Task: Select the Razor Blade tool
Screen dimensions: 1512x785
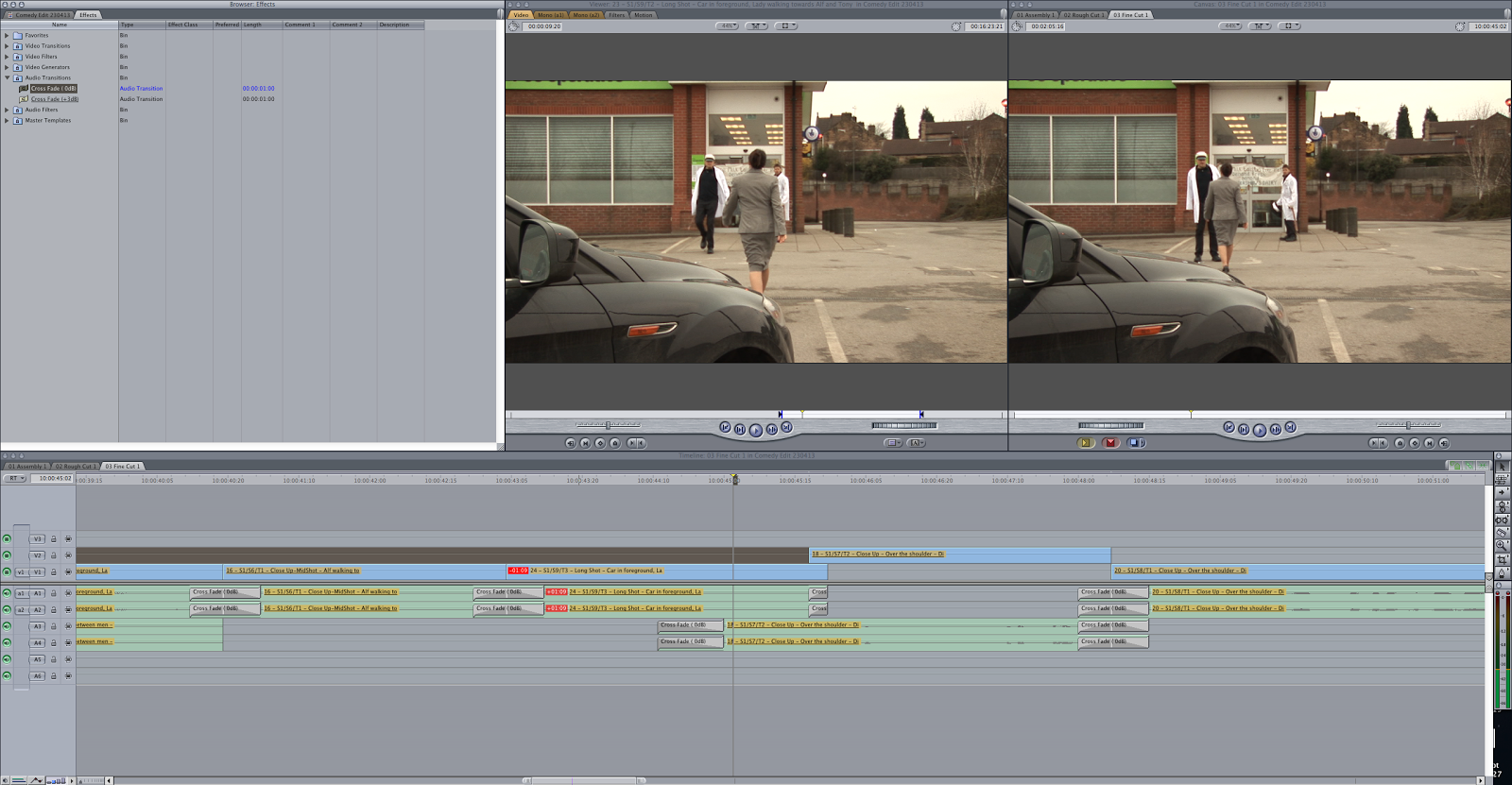Action: click(x=1502, y=533)
